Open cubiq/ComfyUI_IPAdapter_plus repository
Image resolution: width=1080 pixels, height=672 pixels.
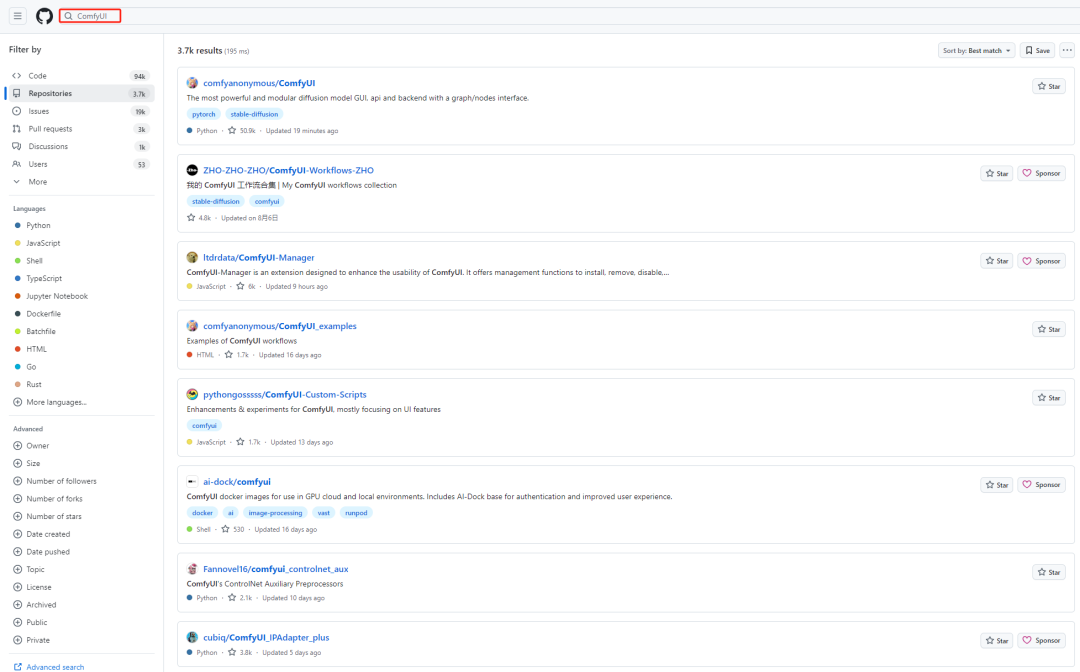[266, 638]
